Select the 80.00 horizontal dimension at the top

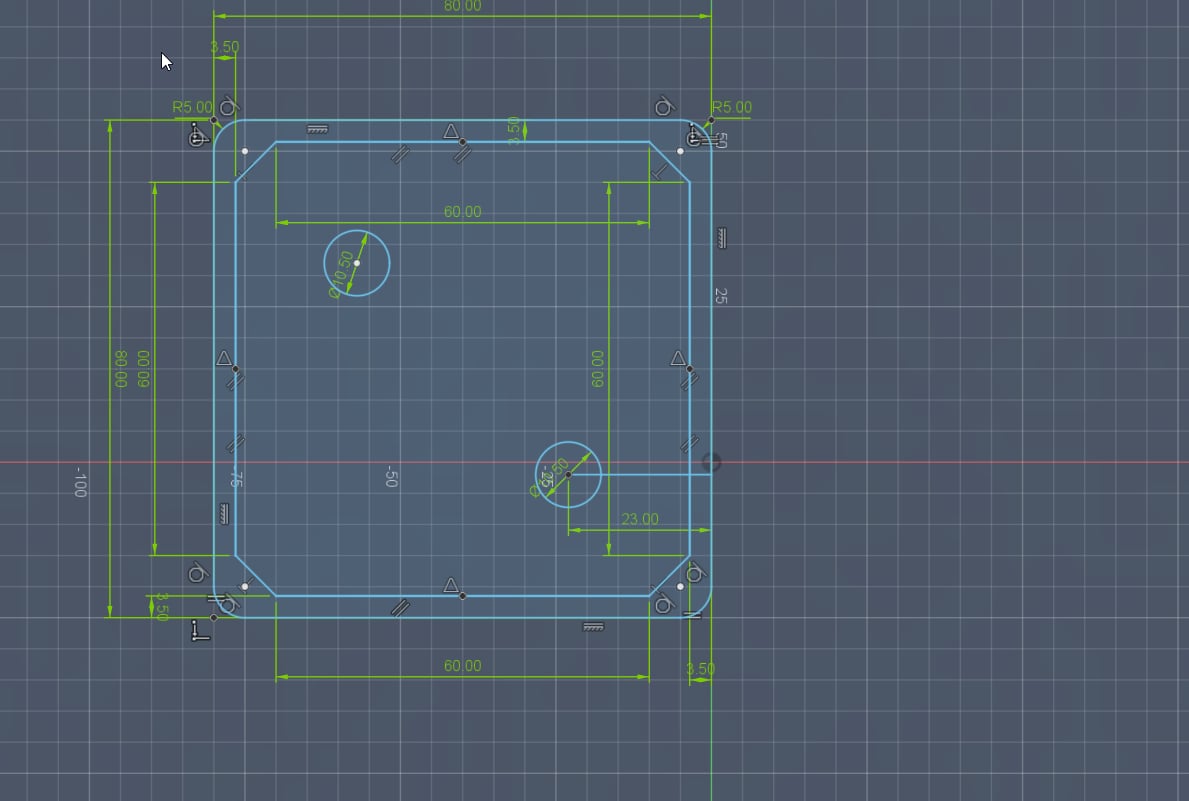[x=462, y=6]
